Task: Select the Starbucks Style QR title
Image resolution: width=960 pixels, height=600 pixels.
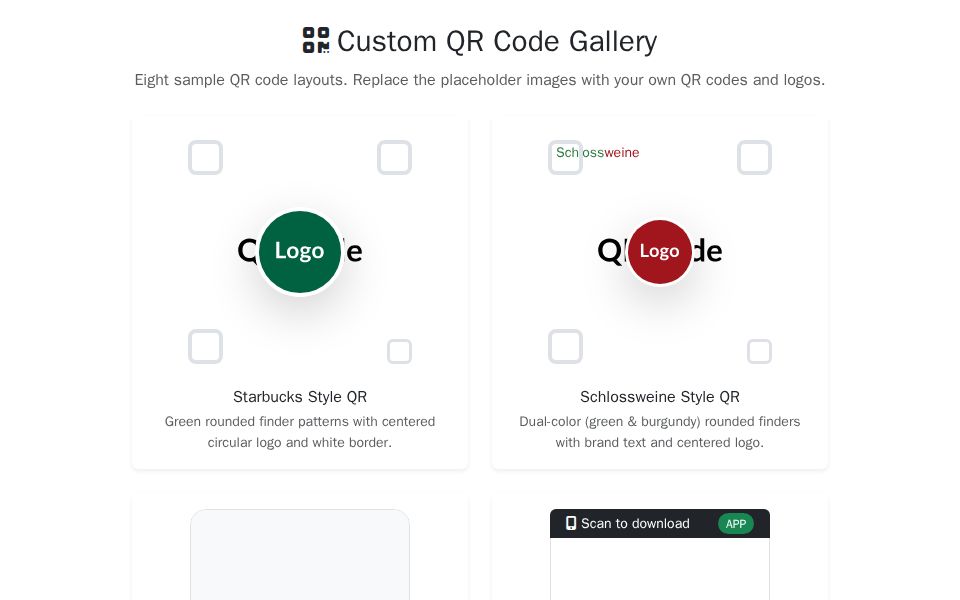Action: tap(300, 397)
